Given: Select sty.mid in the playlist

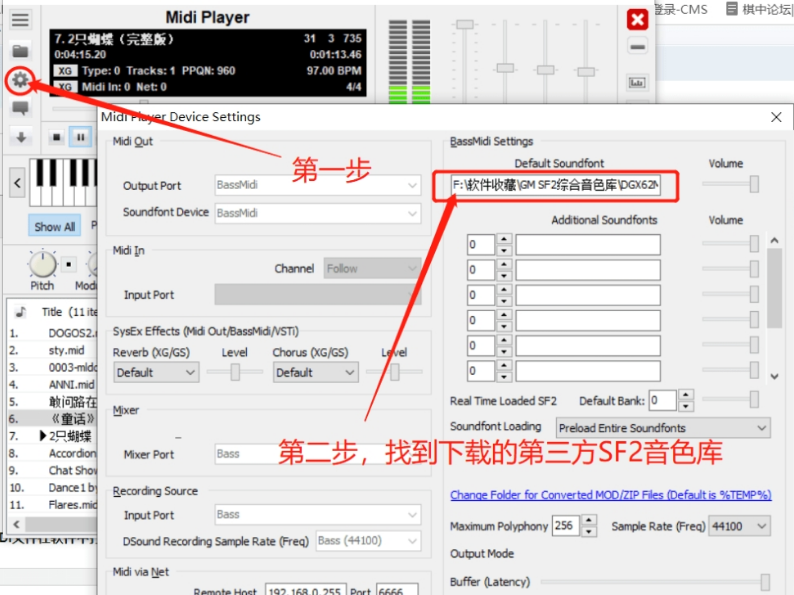Looking at the screenshot, I should coord(64,350).
